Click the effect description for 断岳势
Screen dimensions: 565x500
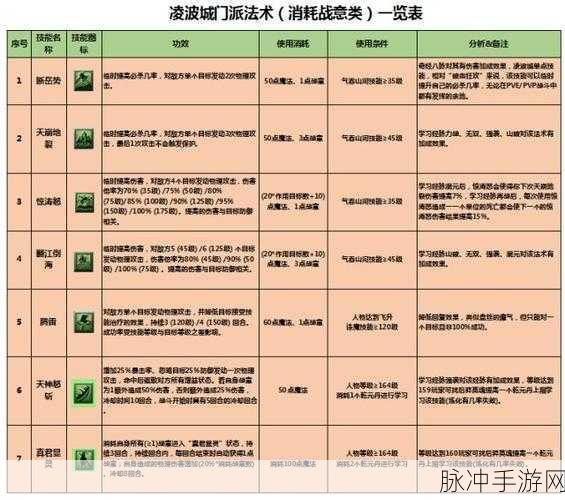[x=180, y=81]
